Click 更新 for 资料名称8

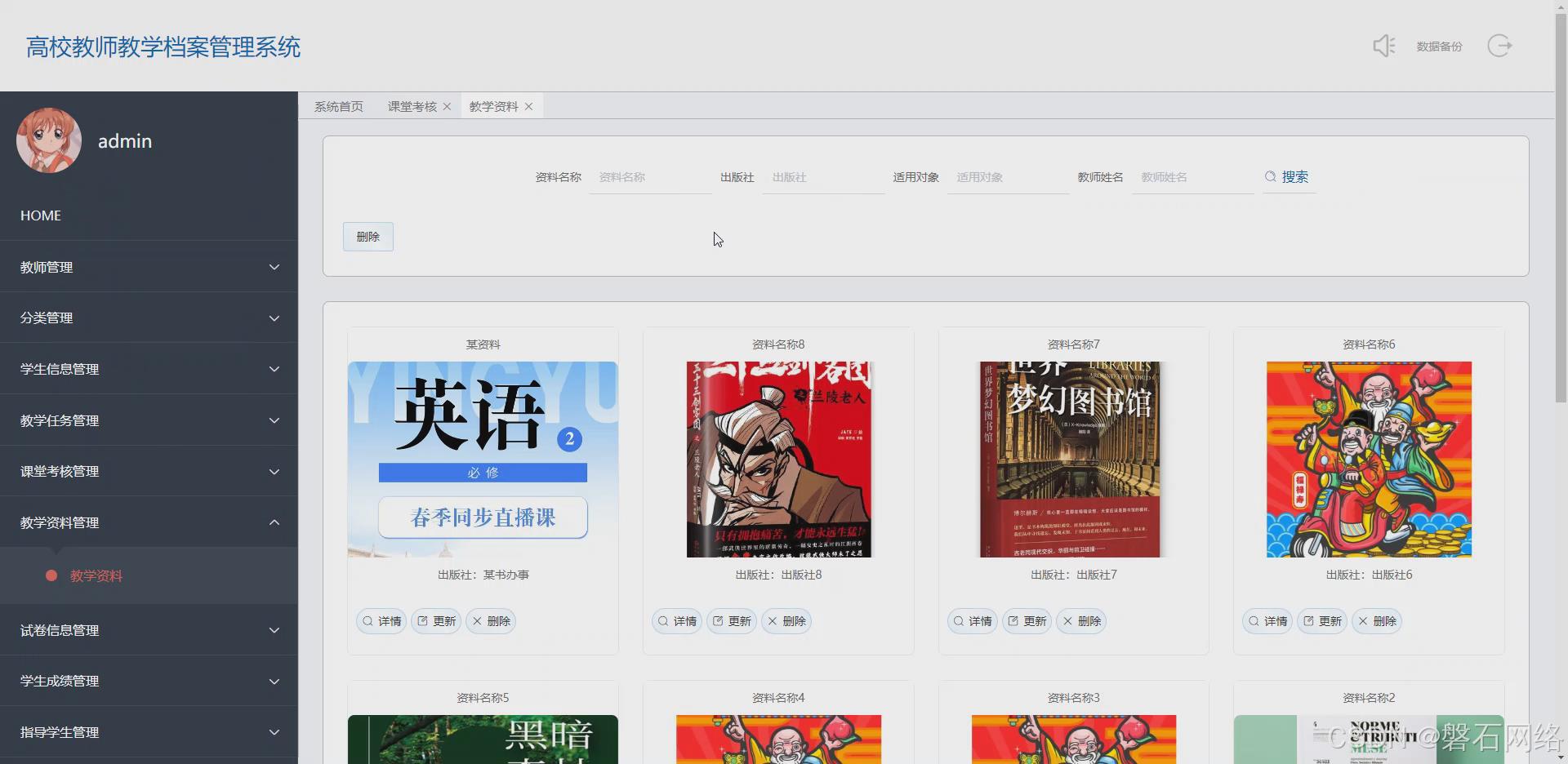click(732, 621)
